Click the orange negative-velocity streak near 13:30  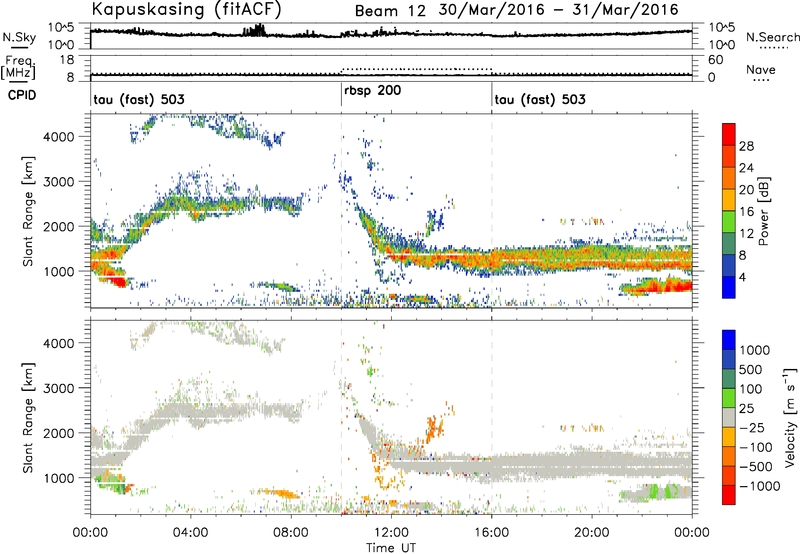434,427
